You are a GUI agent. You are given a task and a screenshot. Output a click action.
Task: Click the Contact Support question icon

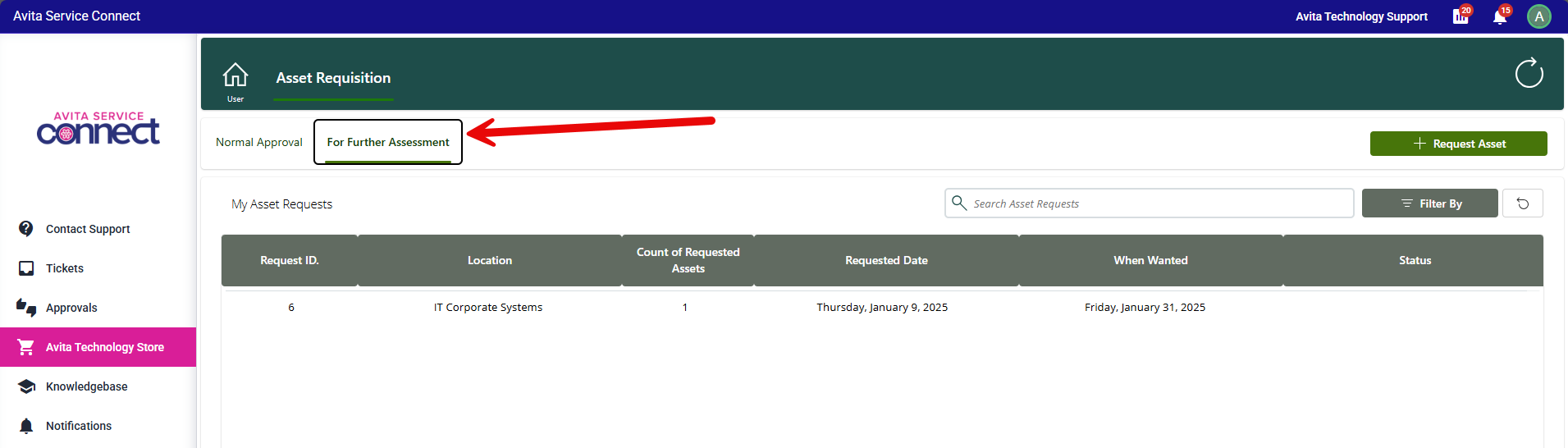(x=26, y=229)
